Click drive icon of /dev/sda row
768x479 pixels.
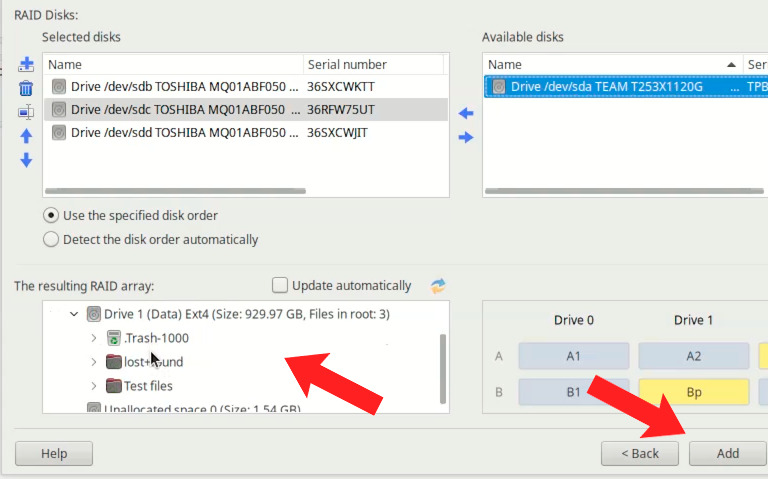click(x=499, y=87)
